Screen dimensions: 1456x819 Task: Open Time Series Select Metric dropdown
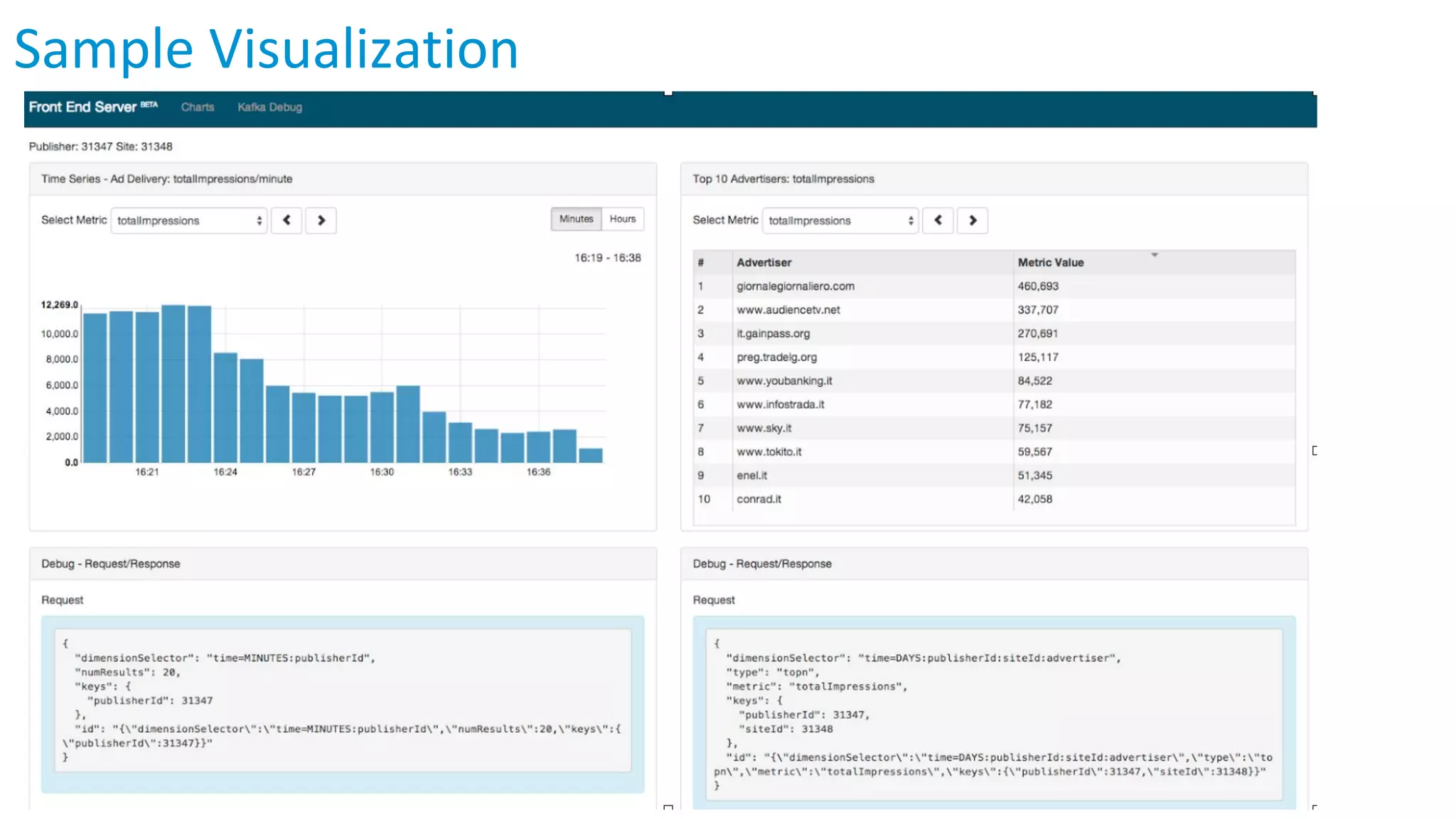(188, 220)
